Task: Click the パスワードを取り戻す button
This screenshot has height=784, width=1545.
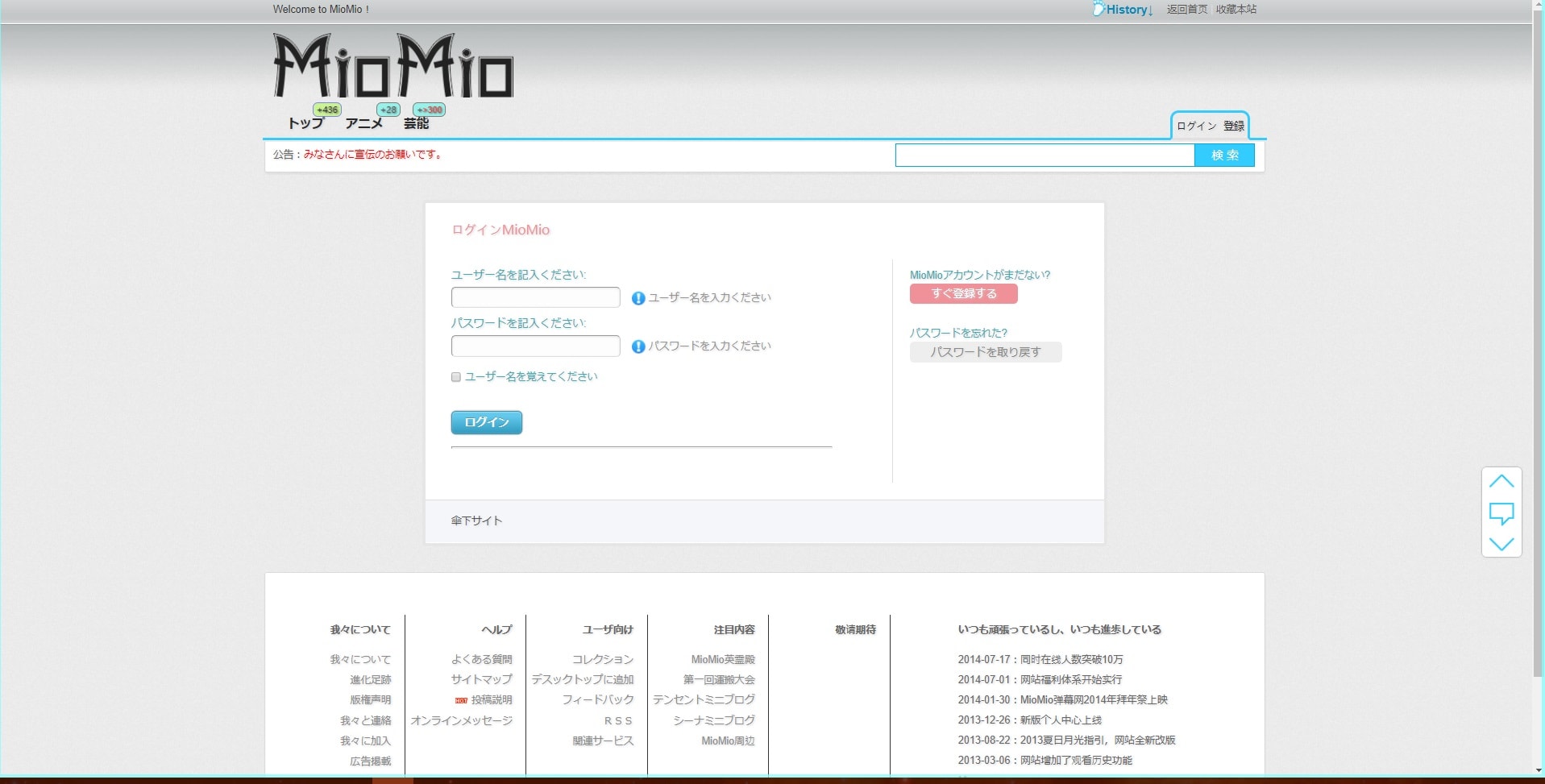Action: [x=986, y=352]
